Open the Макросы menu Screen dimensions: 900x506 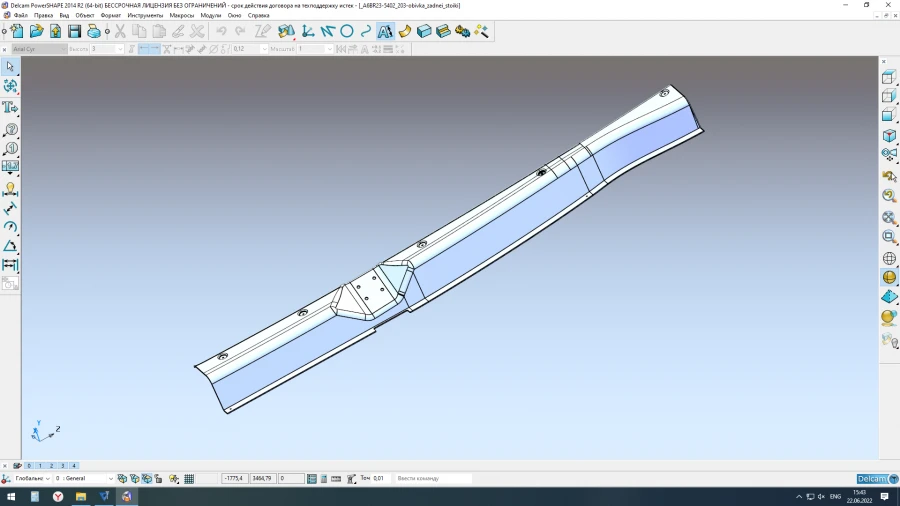182,16
